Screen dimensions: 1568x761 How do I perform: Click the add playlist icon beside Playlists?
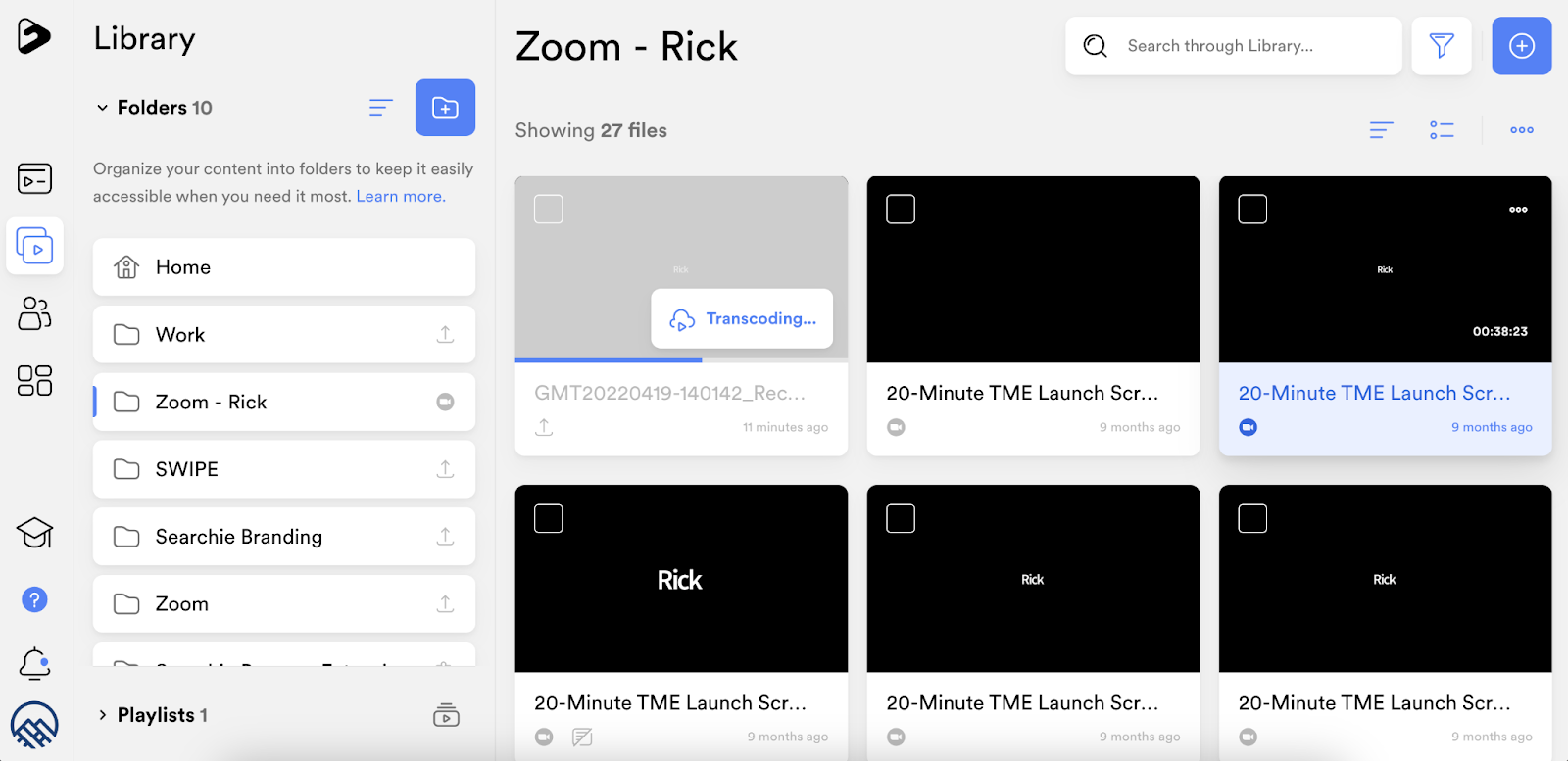point(446,715)
